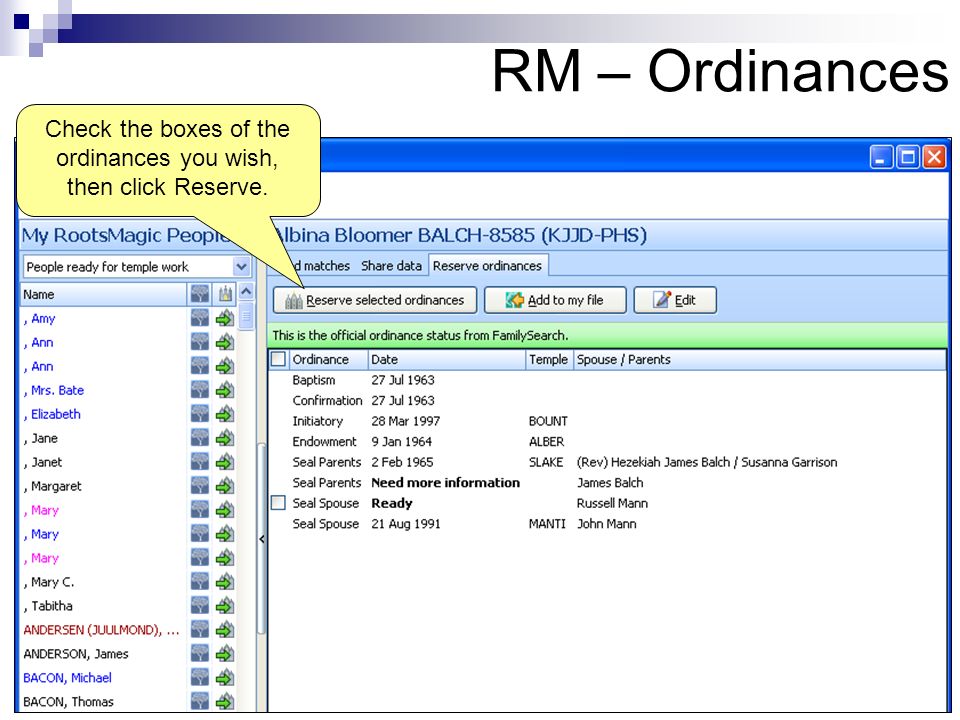This screenshot has width=960, height=720.
Task: Click the green arrow icon in Margaret's row
Action: [x=225, y=486]
